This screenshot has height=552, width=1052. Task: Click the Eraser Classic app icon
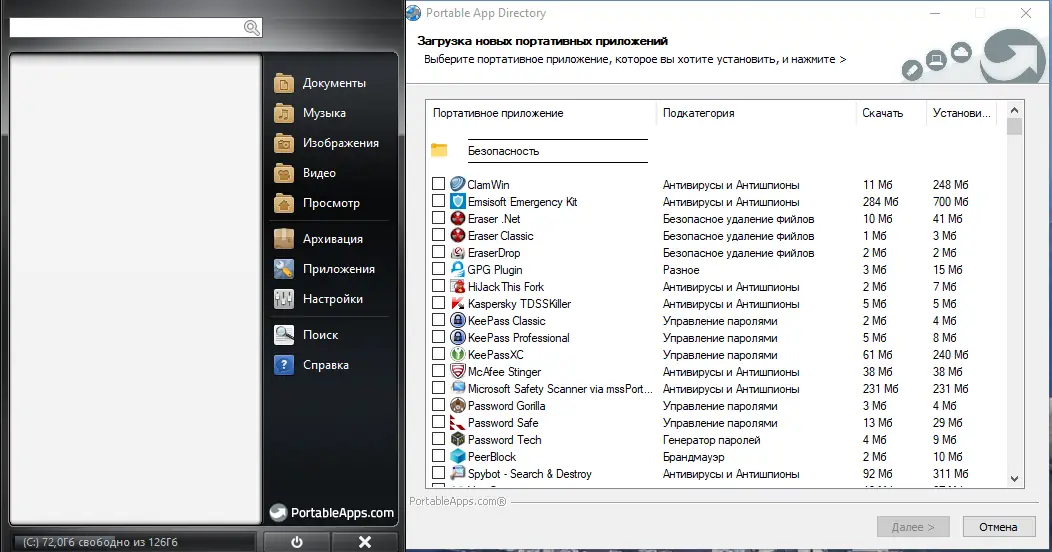458,235
